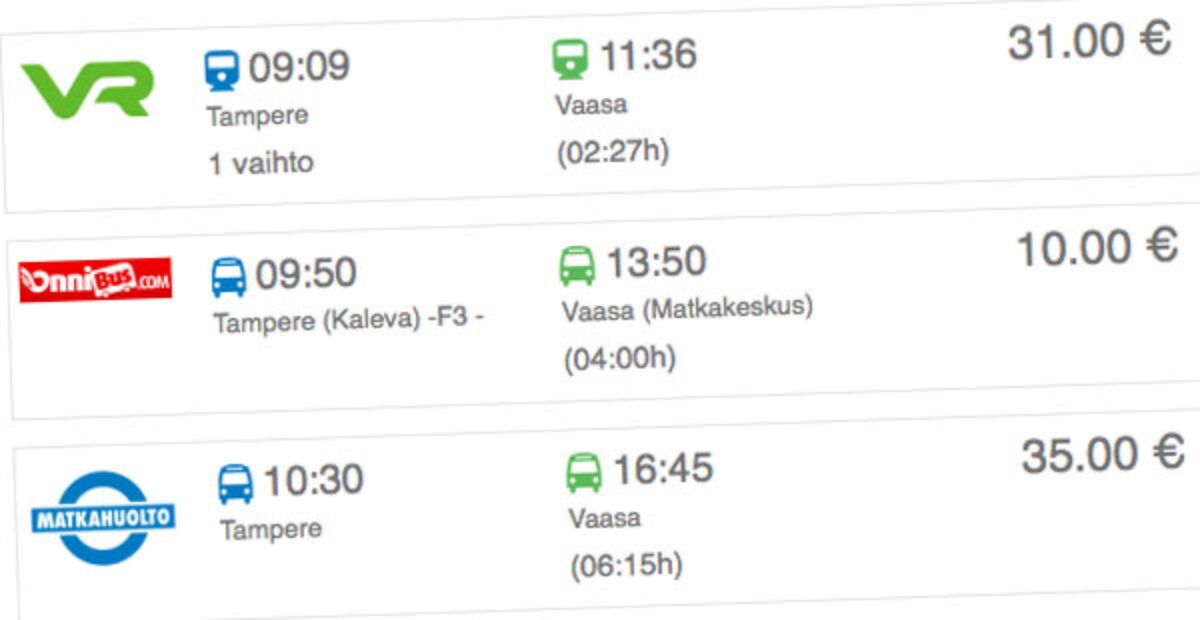This screenshot has width=1200, height=620.
Task: Click green bus icon beside 13:50
Action: click(x=577, y=265)
